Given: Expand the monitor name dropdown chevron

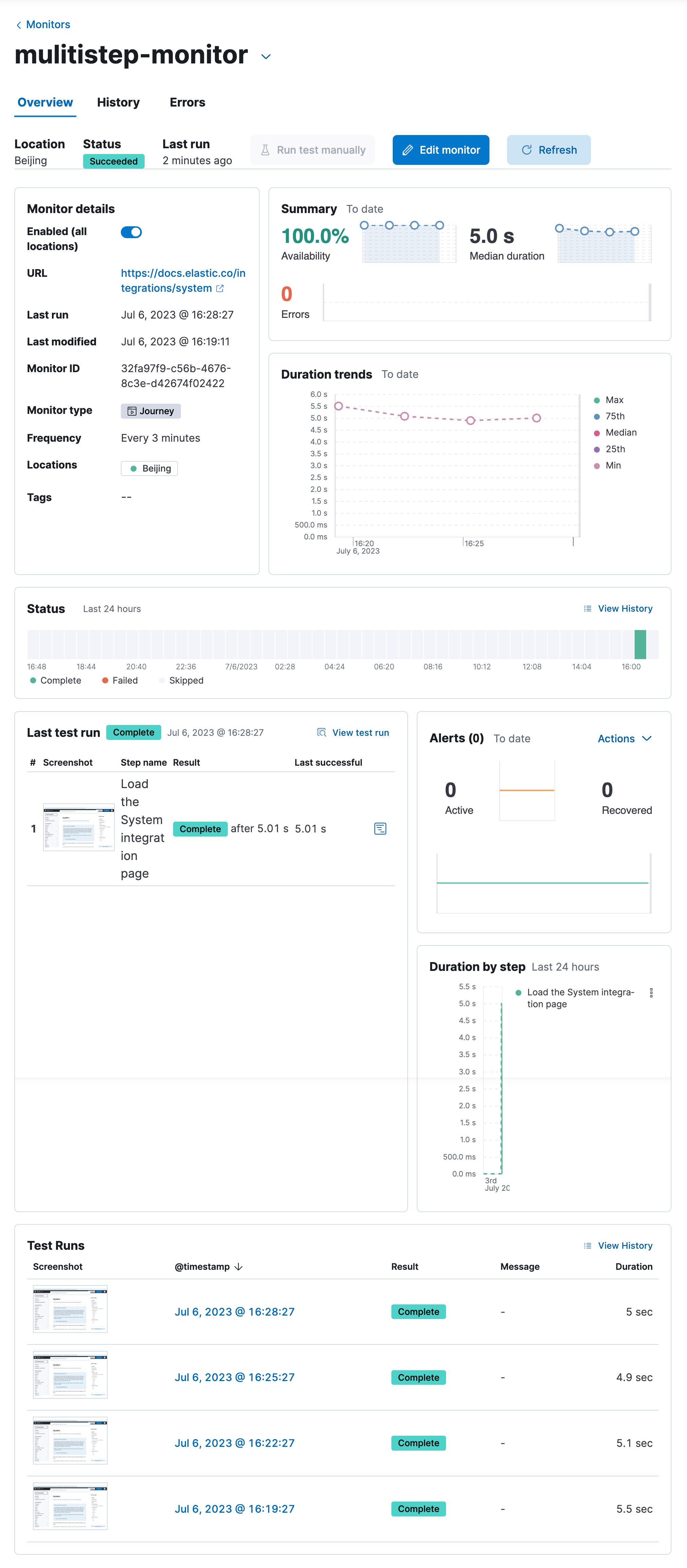Looking at the screenshot, I should 265,57.
